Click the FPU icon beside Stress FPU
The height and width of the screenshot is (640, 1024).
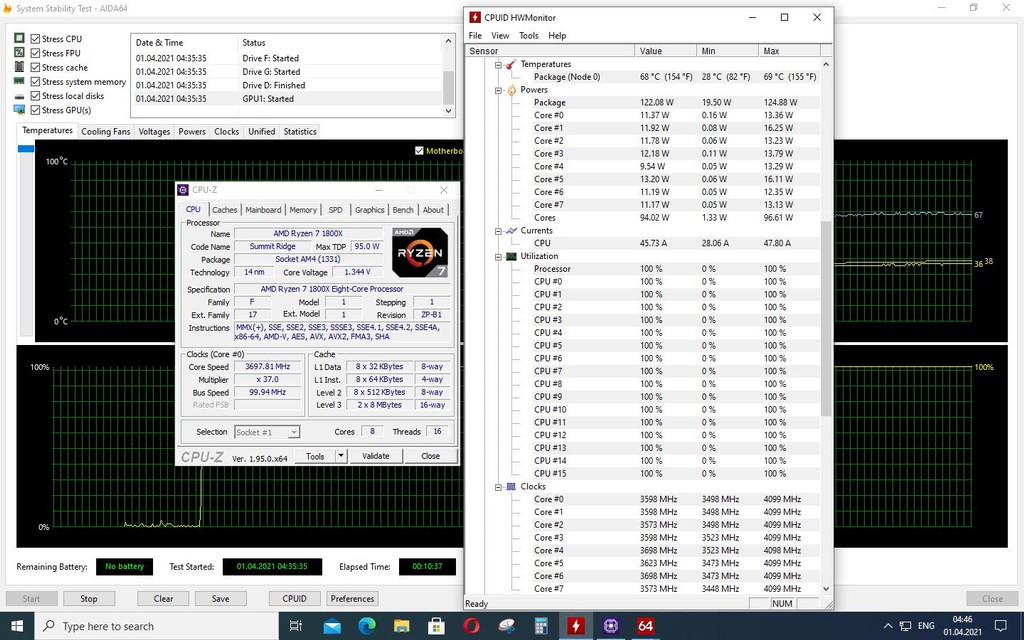[x=19, y=53]
